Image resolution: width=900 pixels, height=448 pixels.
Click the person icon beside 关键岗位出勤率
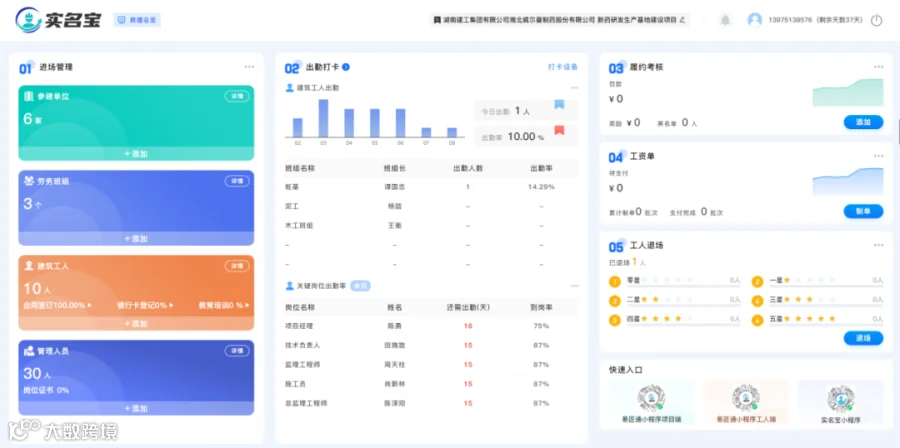pos(290,286)
